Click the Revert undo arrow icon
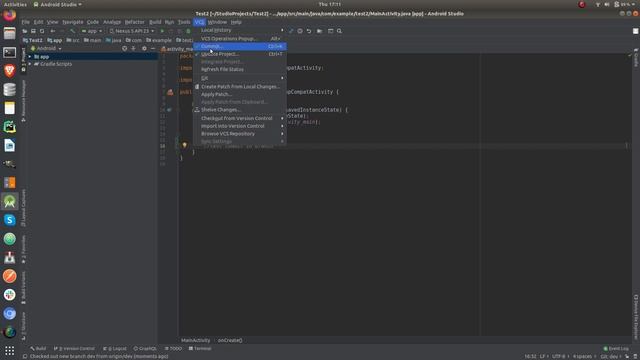Image resolution: width=640 pixels, height=360 pixels. click(x=309, y=31)
